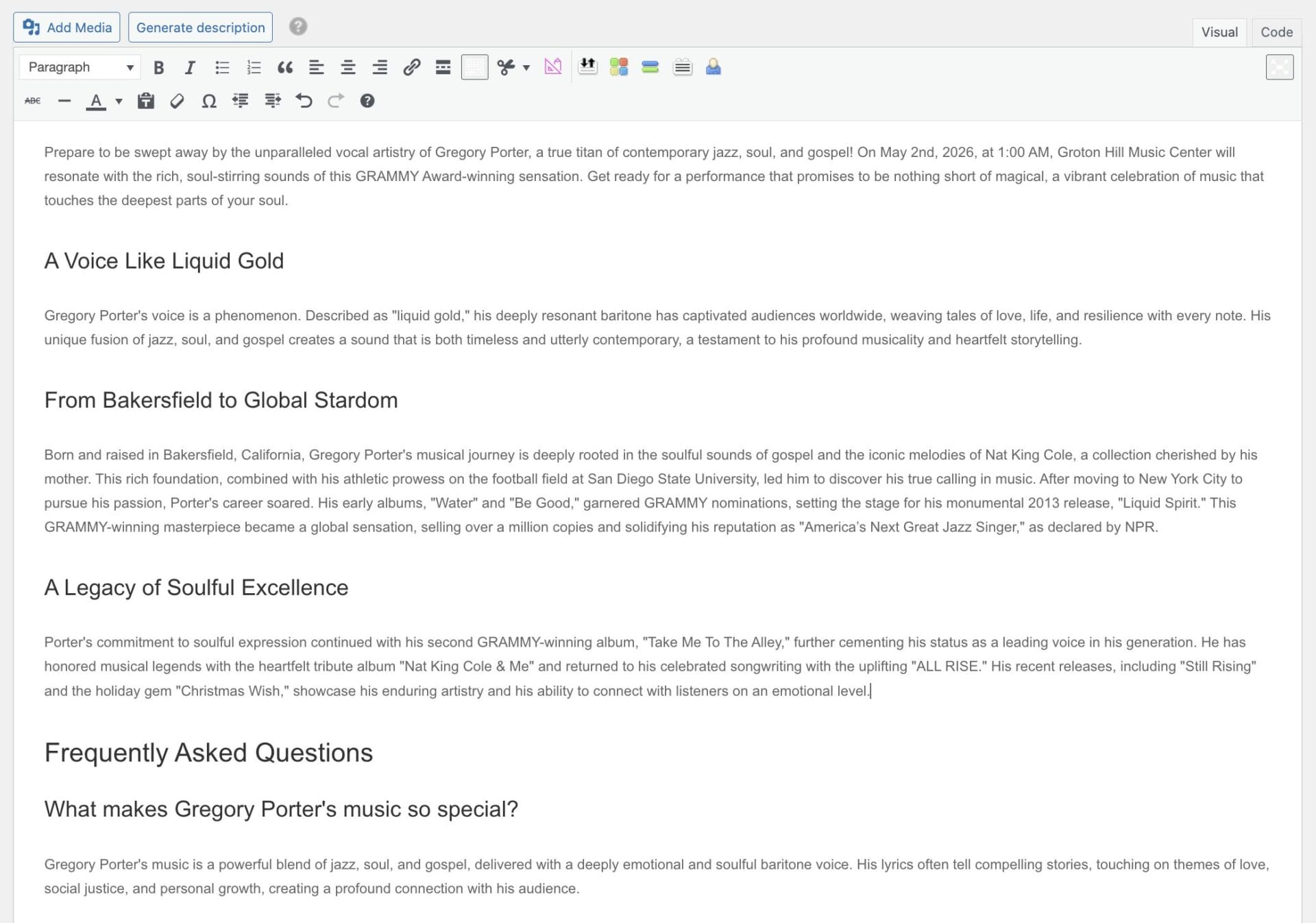
Task: Insert a blockquote in the editor
Action: [285, 67]
